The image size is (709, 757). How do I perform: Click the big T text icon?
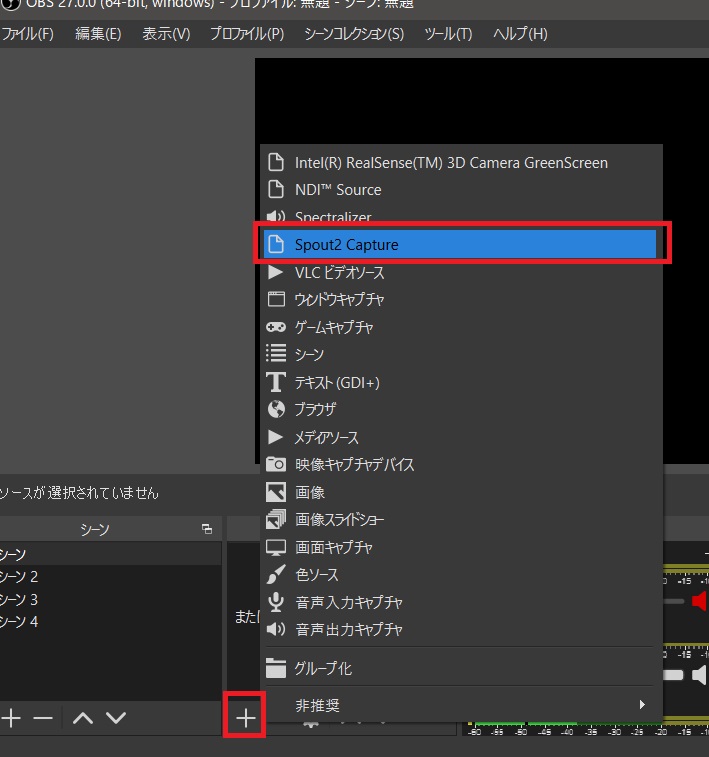coord(276,382)
